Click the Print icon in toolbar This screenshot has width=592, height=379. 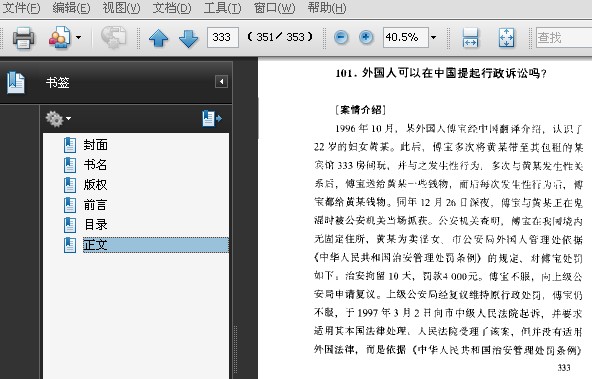(23, 38)
